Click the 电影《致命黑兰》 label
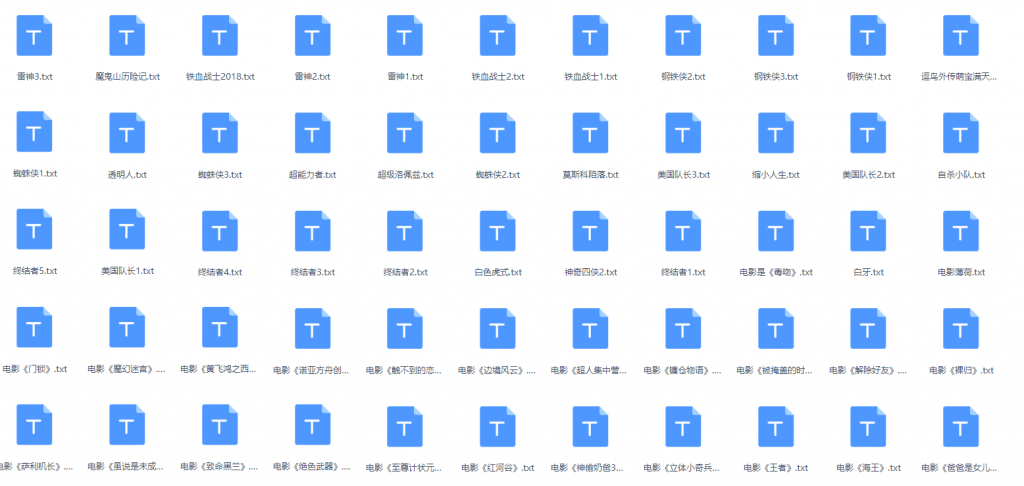 coord(220,466)
